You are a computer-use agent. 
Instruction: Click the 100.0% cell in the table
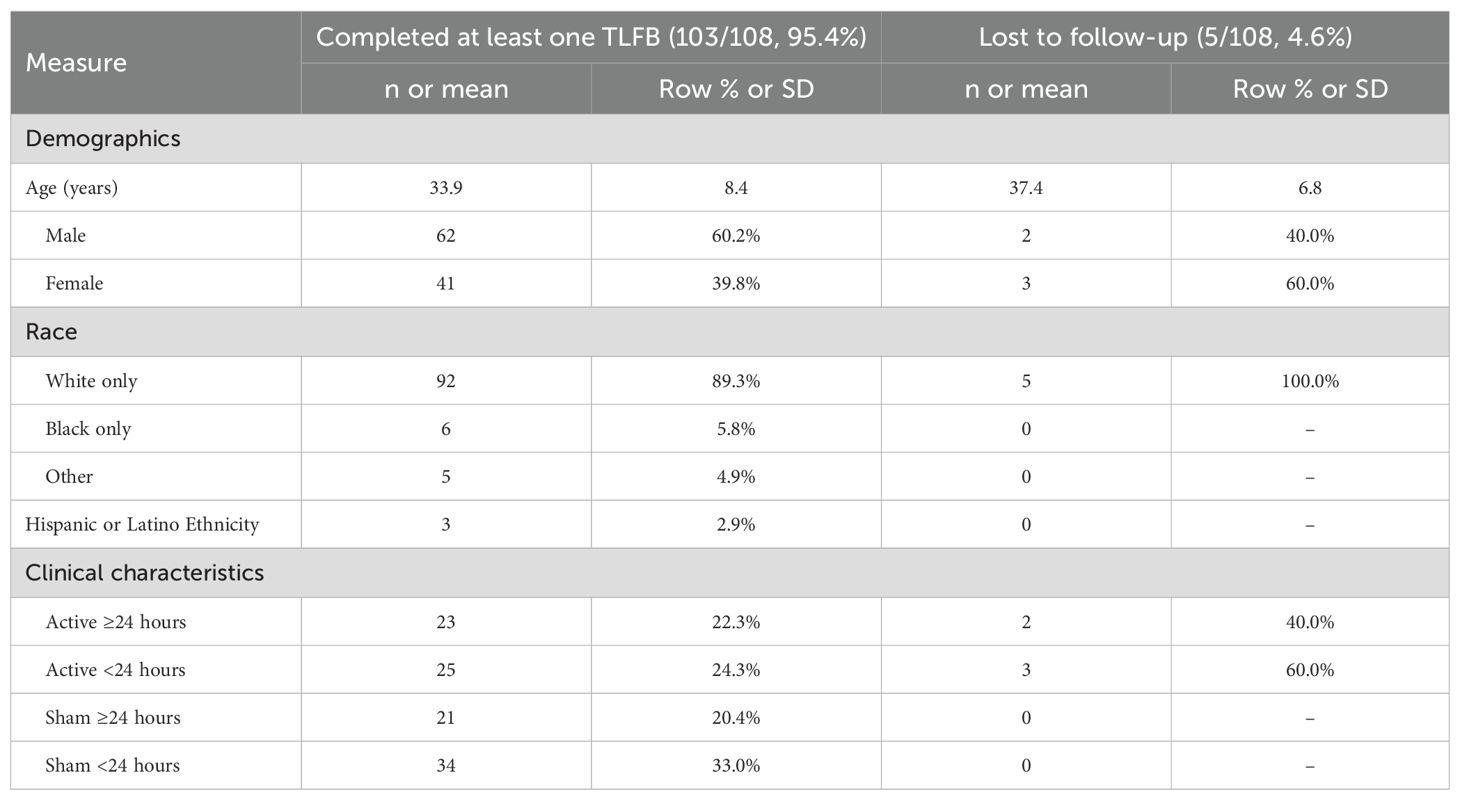tap(1309, 381)
